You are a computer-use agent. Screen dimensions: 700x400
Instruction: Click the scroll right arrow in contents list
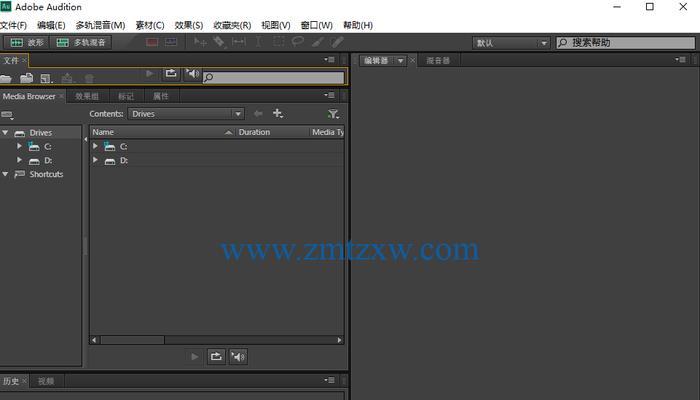[x=340, y=340]
